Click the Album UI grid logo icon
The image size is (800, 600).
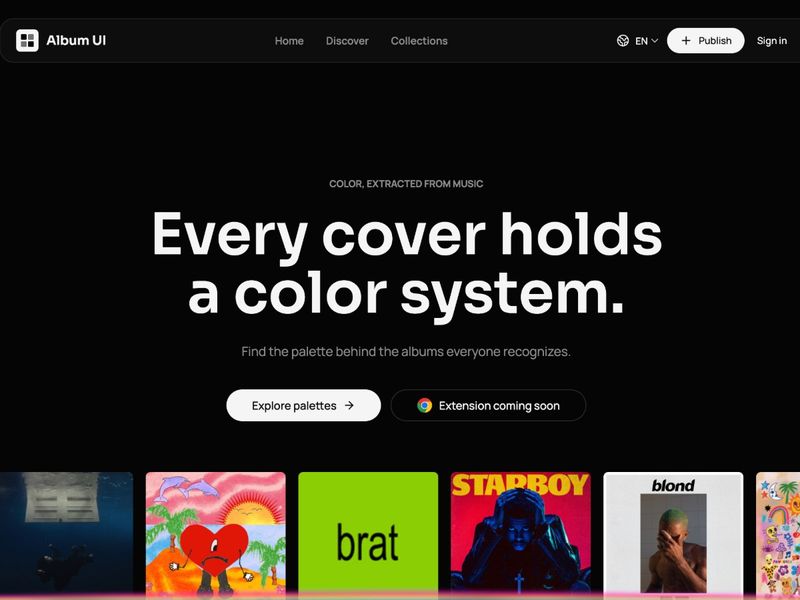27,40
